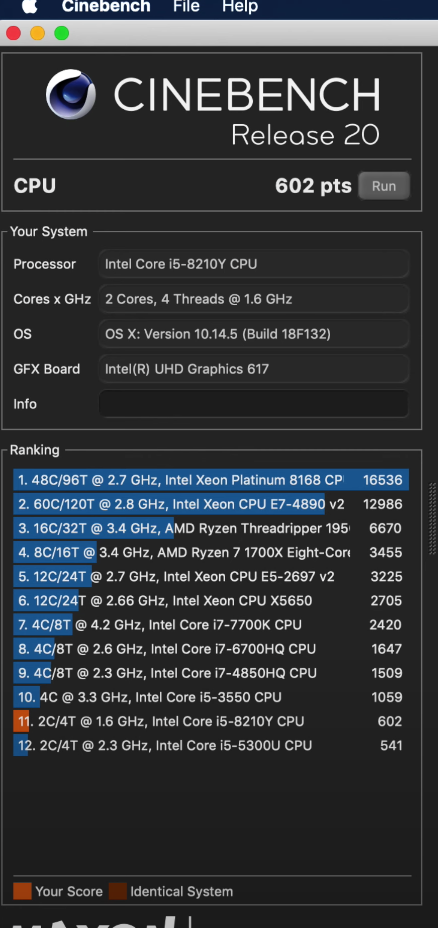Open the Cinebench application menu
Viewport: 438px width, 928px height.
[106, 7]
